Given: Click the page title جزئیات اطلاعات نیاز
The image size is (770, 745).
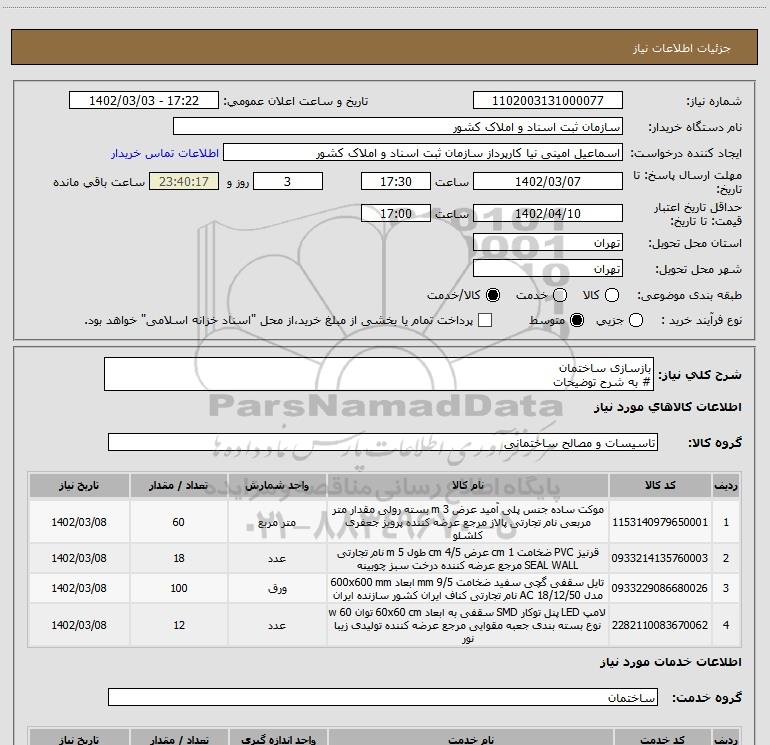Looking at the screenshot, I should pyautogui.click(x=682, y=48).
